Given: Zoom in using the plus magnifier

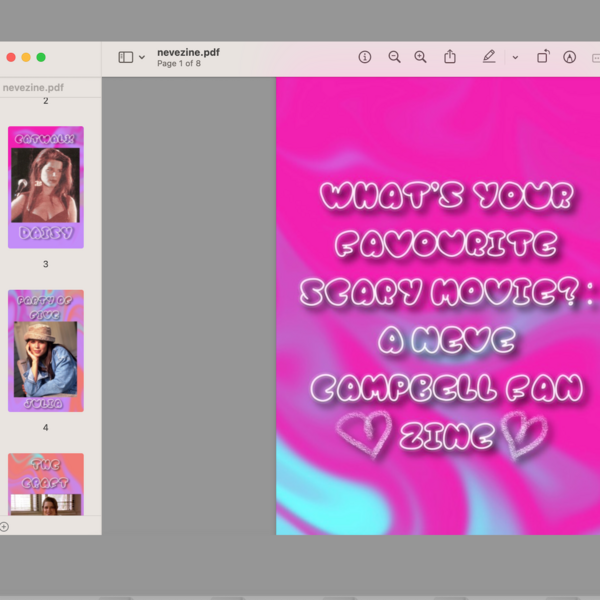Looking at the screenshot, I should pos(420,57).
